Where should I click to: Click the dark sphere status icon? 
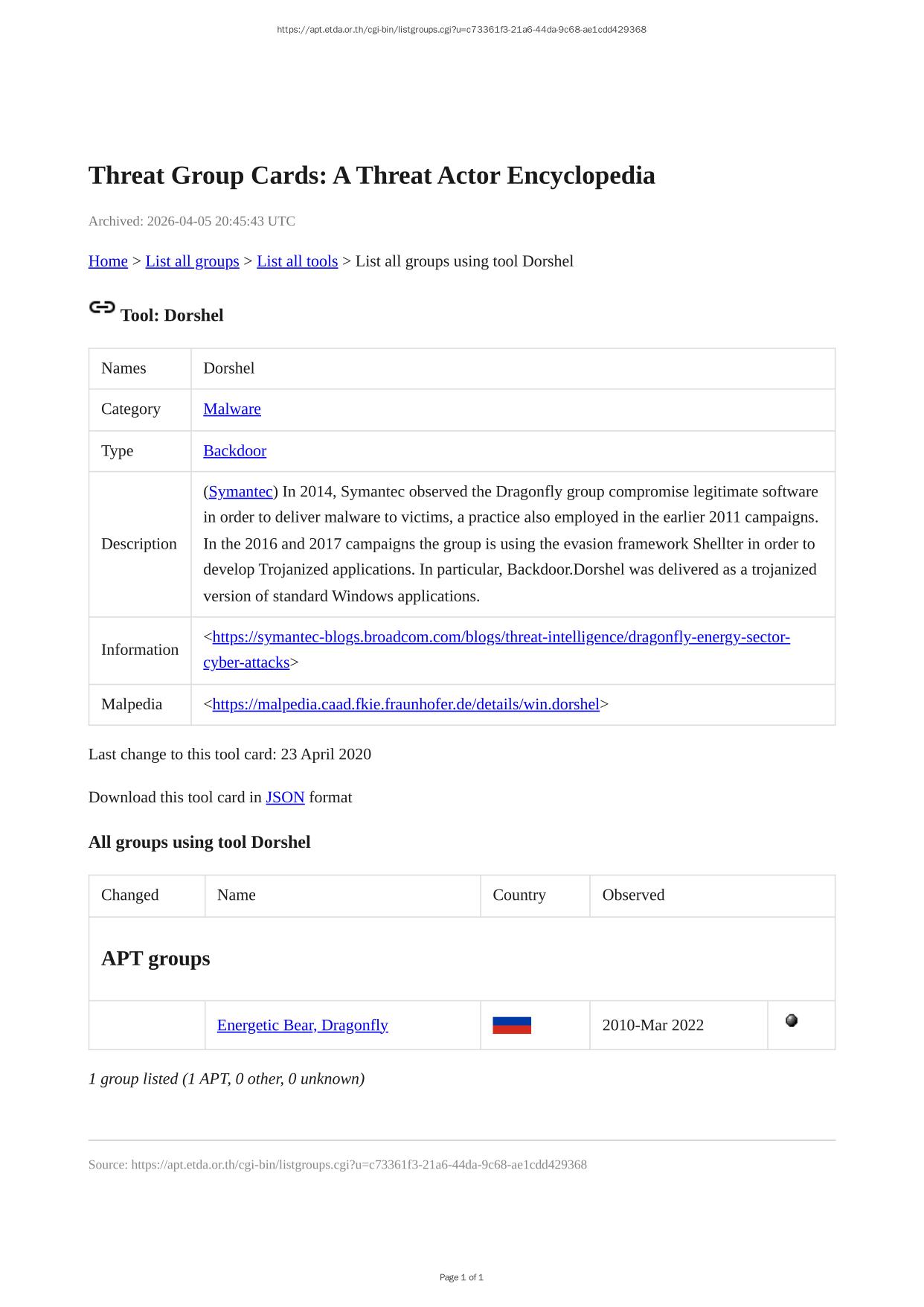792,1020
